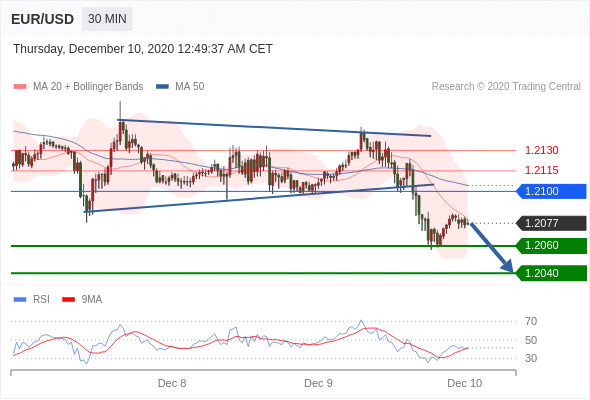Click the green 1.2060 support tag

[x=551, y=246]
